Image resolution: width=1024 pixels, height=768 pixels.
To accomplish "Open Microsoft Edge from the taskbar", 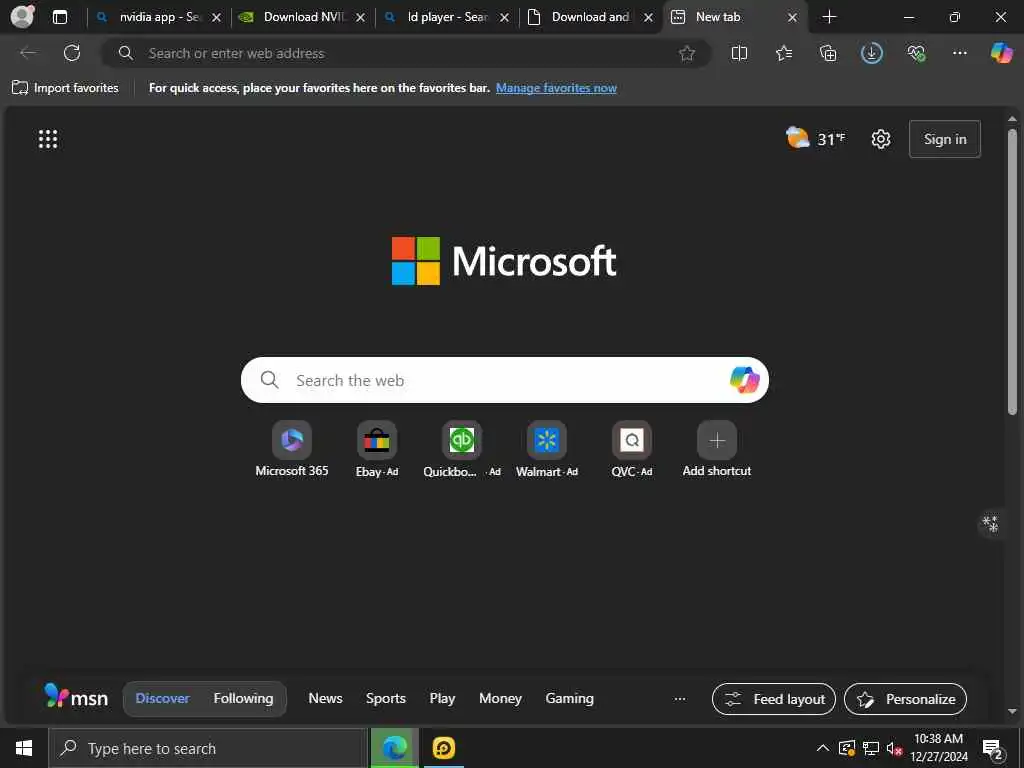I will 394,748.
